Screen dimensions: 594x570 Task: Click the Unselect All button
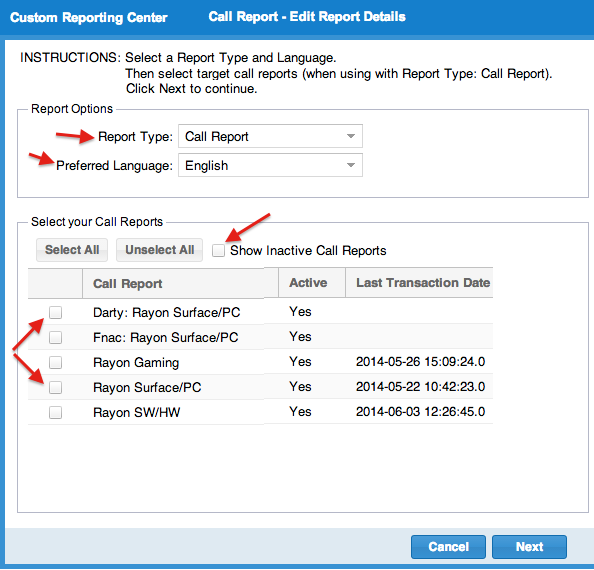coord(159,250)
